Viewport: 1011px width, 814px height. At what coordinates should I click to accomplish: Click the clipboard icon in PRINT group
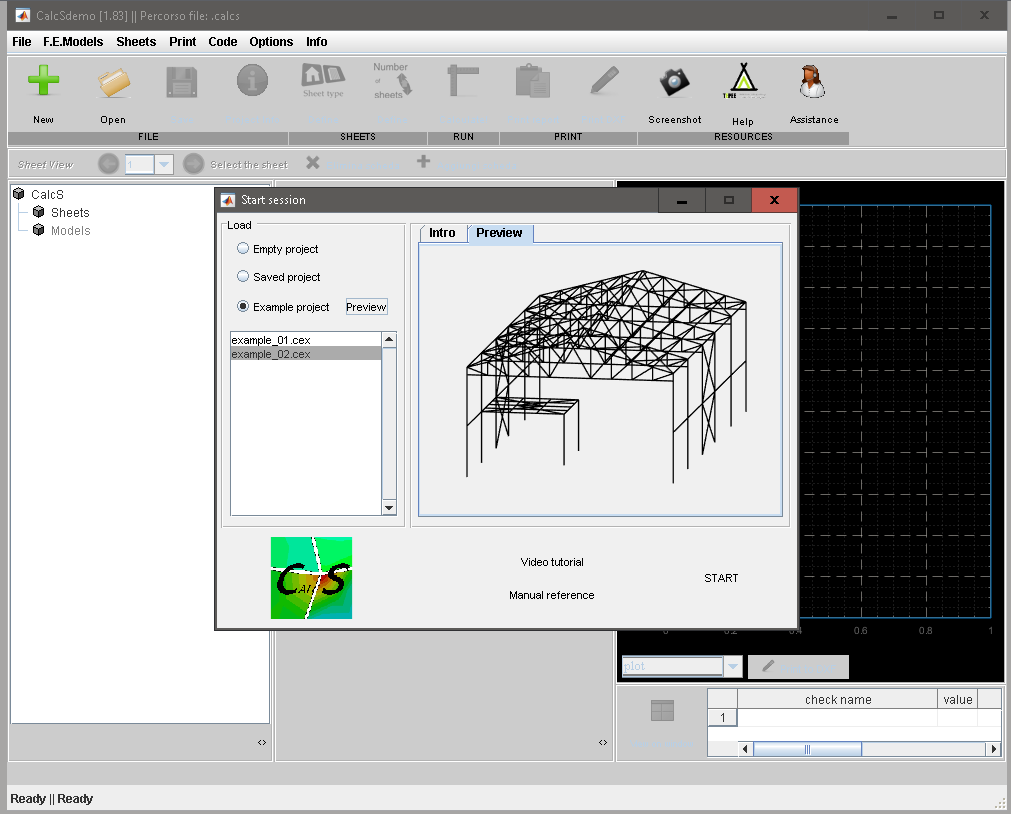pyautogui.click(x=533, y=81)
